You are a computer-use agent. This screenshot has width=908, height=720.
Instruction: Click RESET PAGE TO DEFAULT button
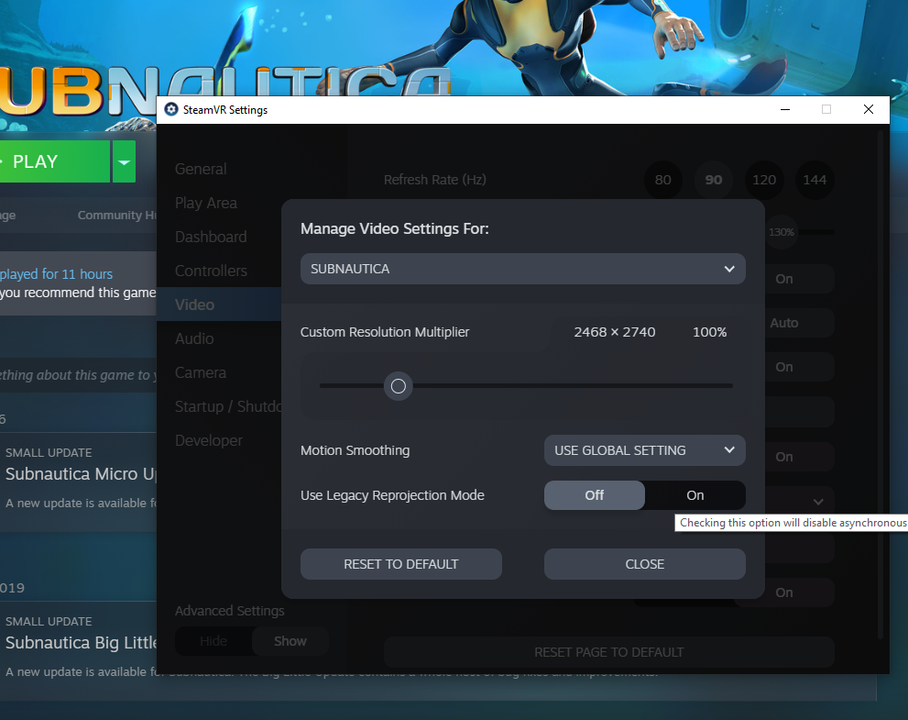[x=609, y=652]
